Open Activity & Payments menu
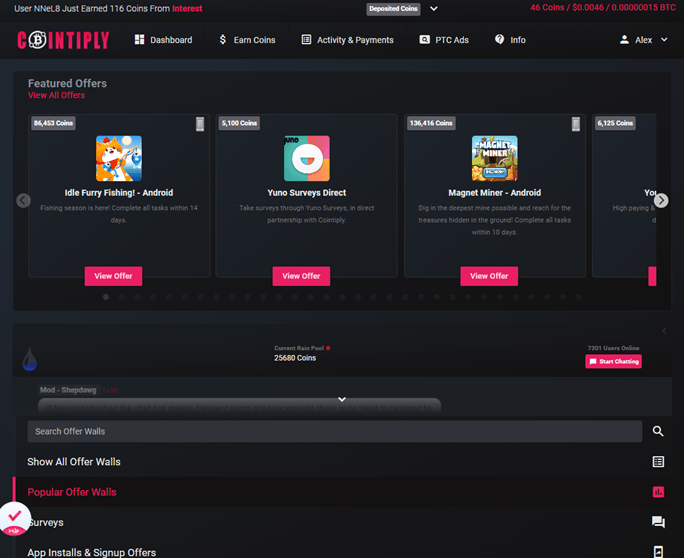This screenshot has height=558, width=684. pos(348,40)
